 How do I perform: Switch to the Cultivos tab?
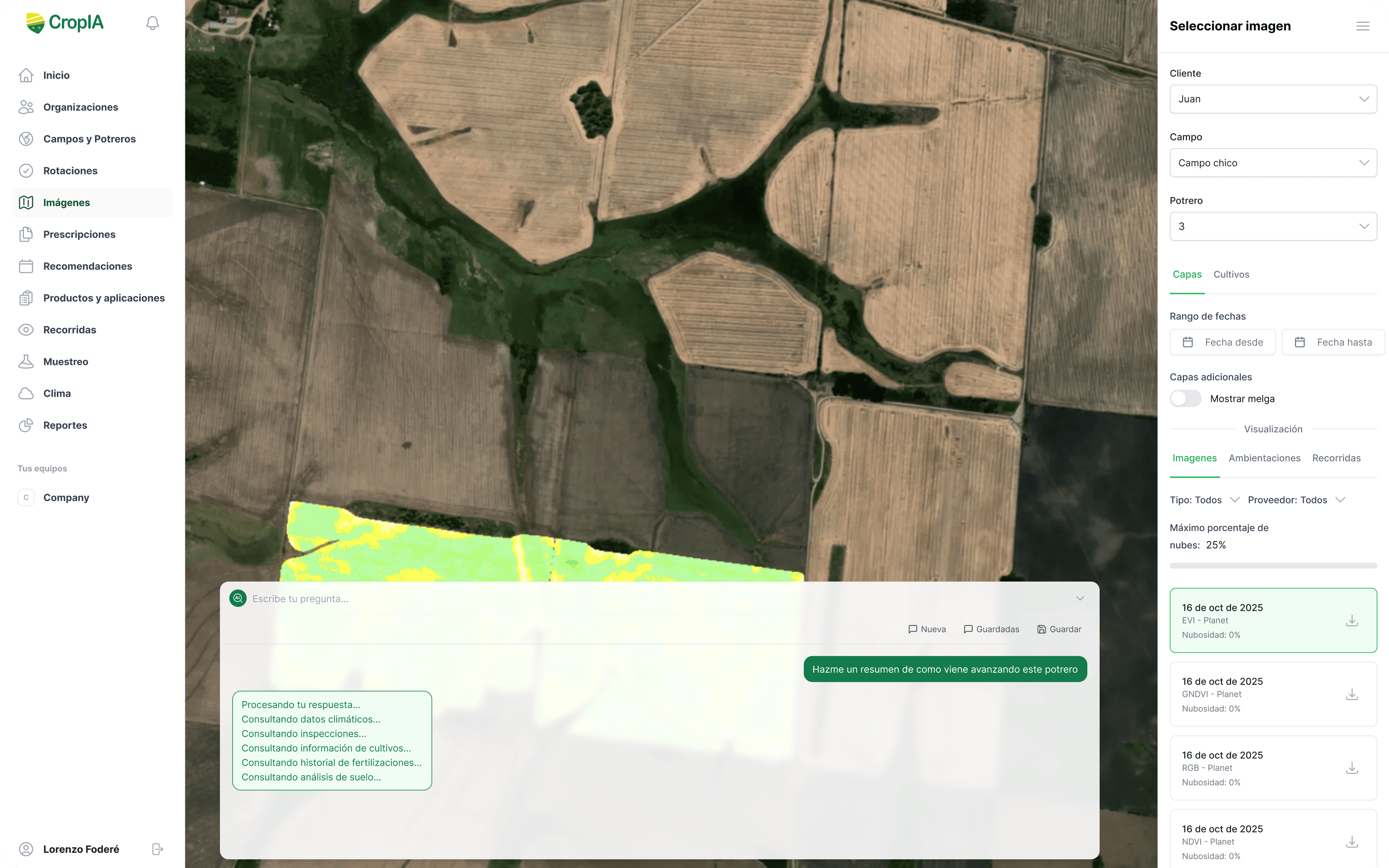1231,275
